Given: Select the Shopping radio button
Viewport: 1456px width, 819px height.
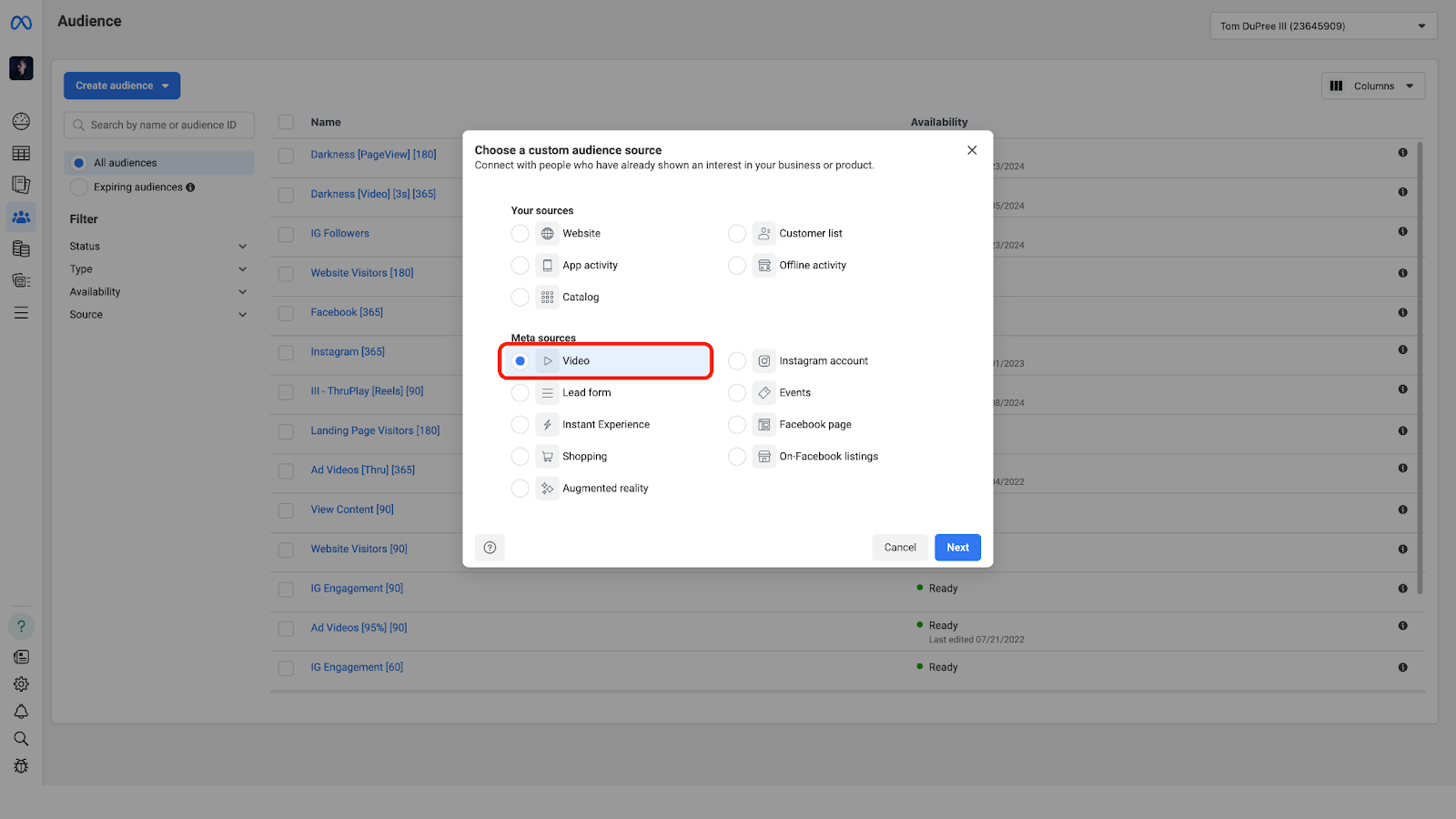Looking at the screenshot, I should (x=520, y=457).
